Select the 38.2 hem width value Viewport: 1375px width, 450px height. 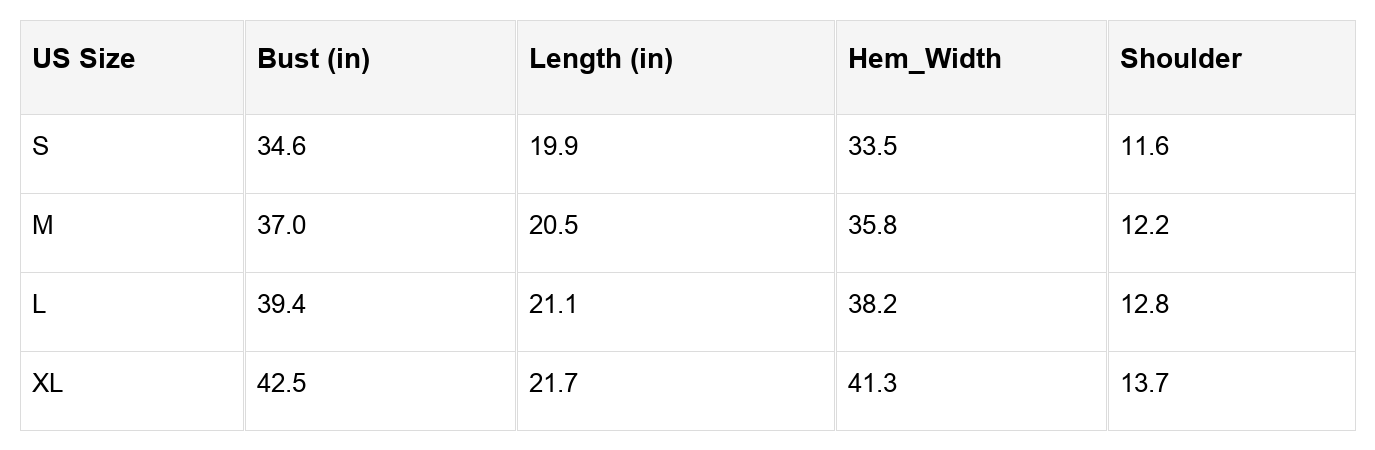point(872,305)
